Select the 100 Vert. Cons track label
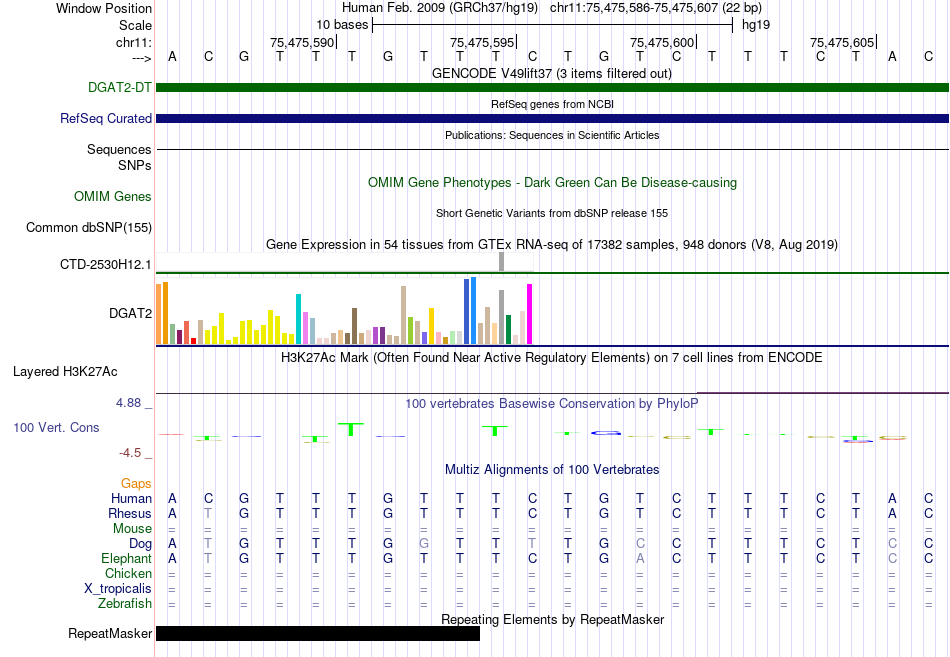 pyautogui.click(x=56, y=427)
